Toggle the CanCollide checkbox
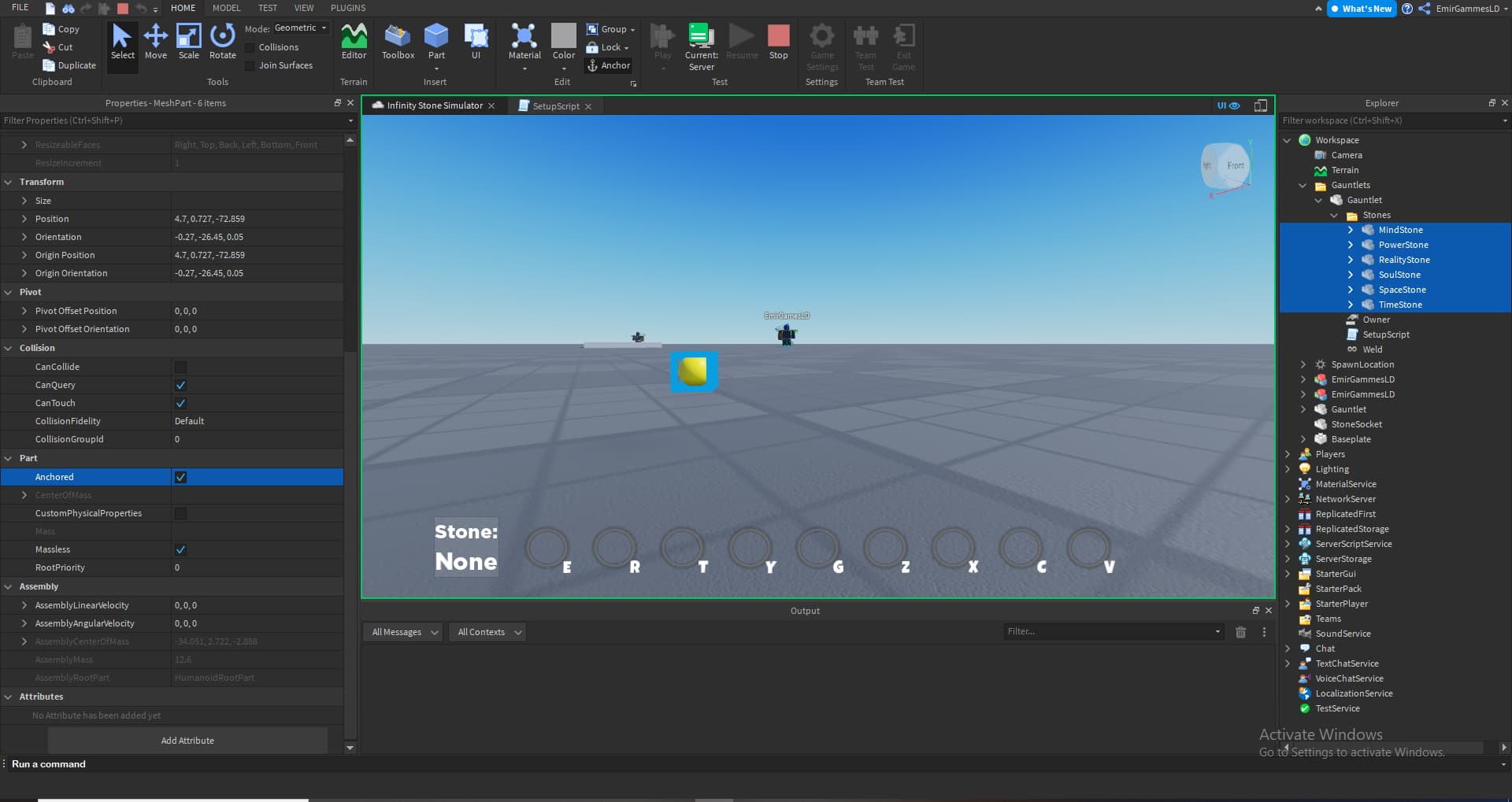The width and height of the screenshot is (1512, 802). pos(180,367)
